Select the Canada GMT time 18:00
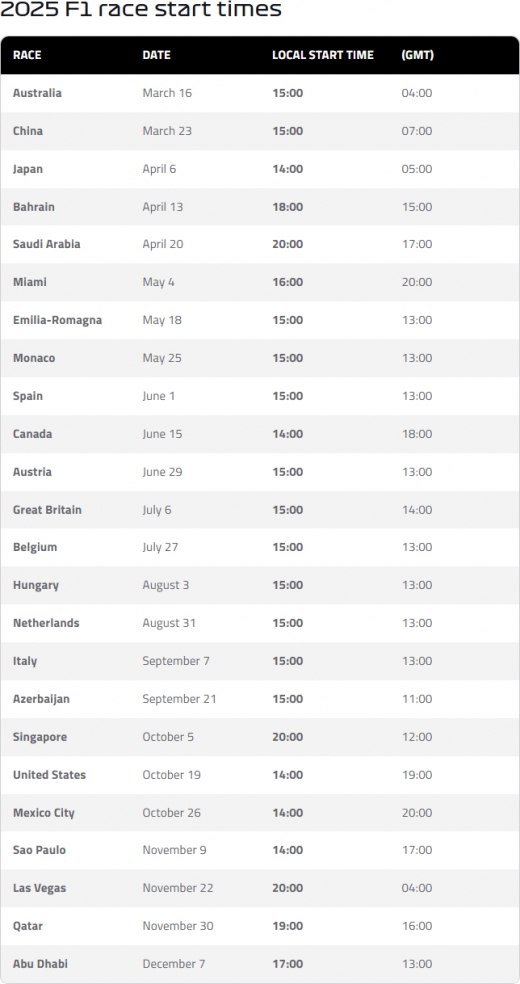The image size is (520, 984). [x=417, y=434]
